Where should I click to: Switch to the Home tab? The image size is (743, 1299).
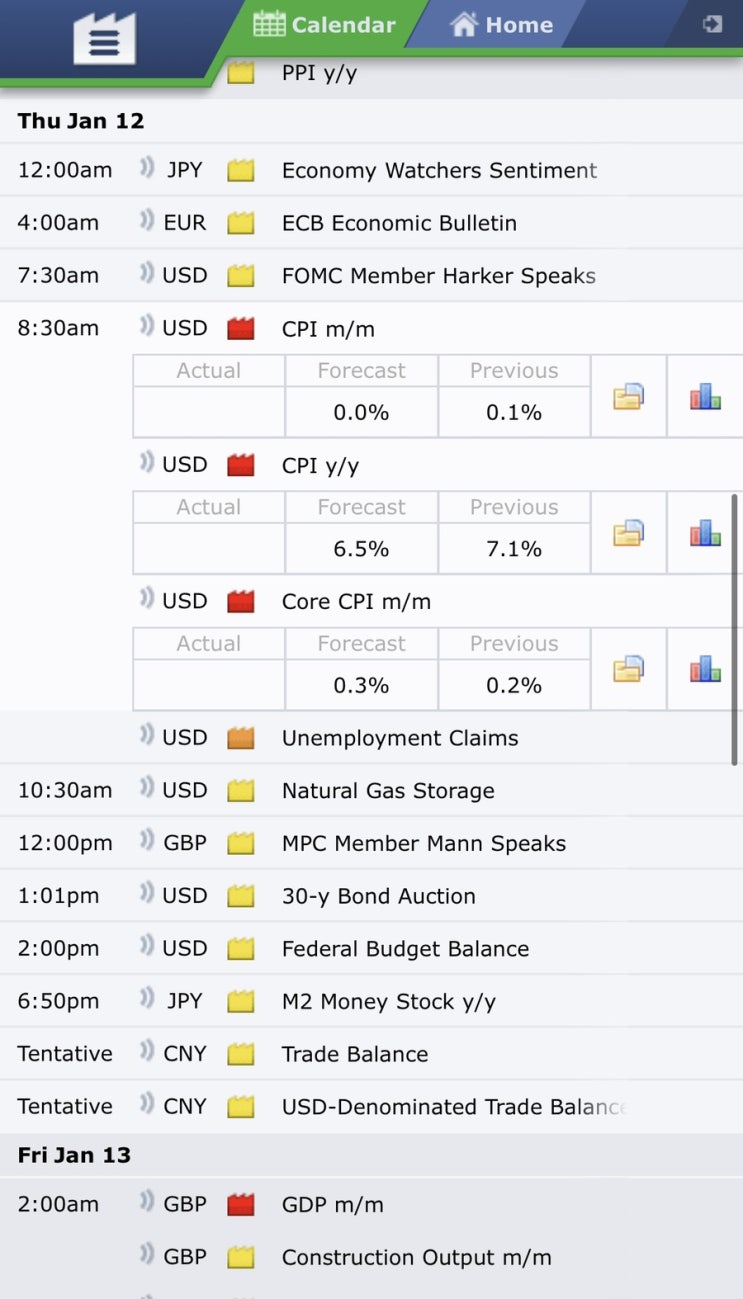(501, 24)
